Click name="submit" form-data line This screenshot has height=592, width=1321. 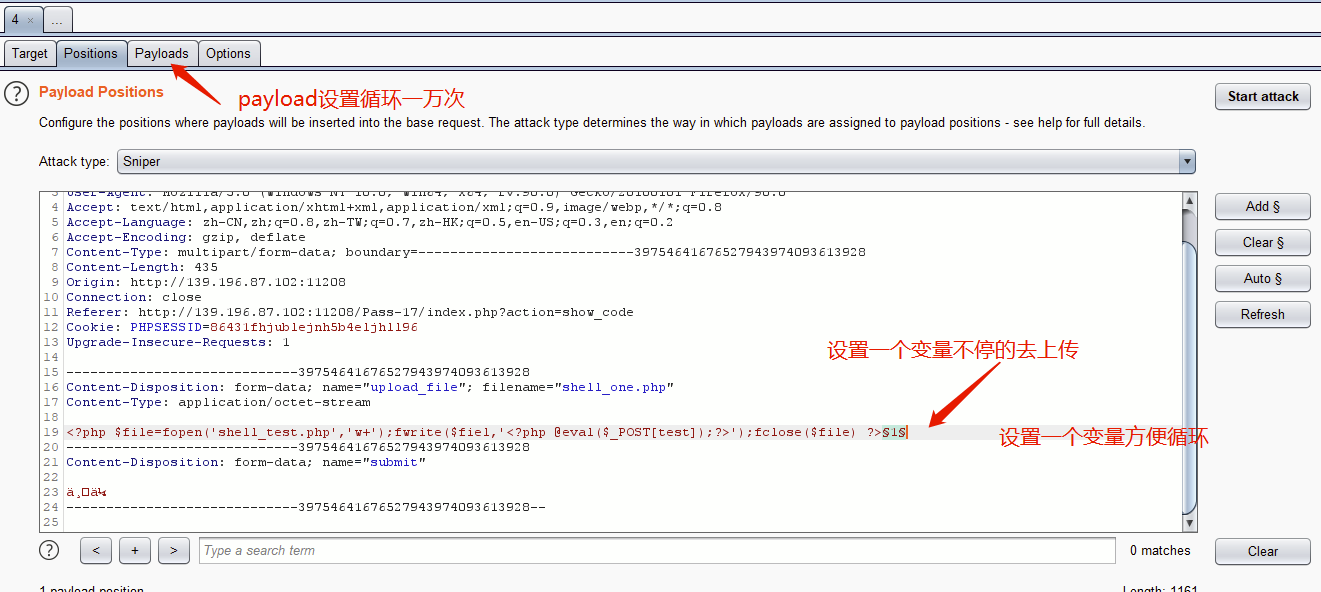click(x=246, y=462)
